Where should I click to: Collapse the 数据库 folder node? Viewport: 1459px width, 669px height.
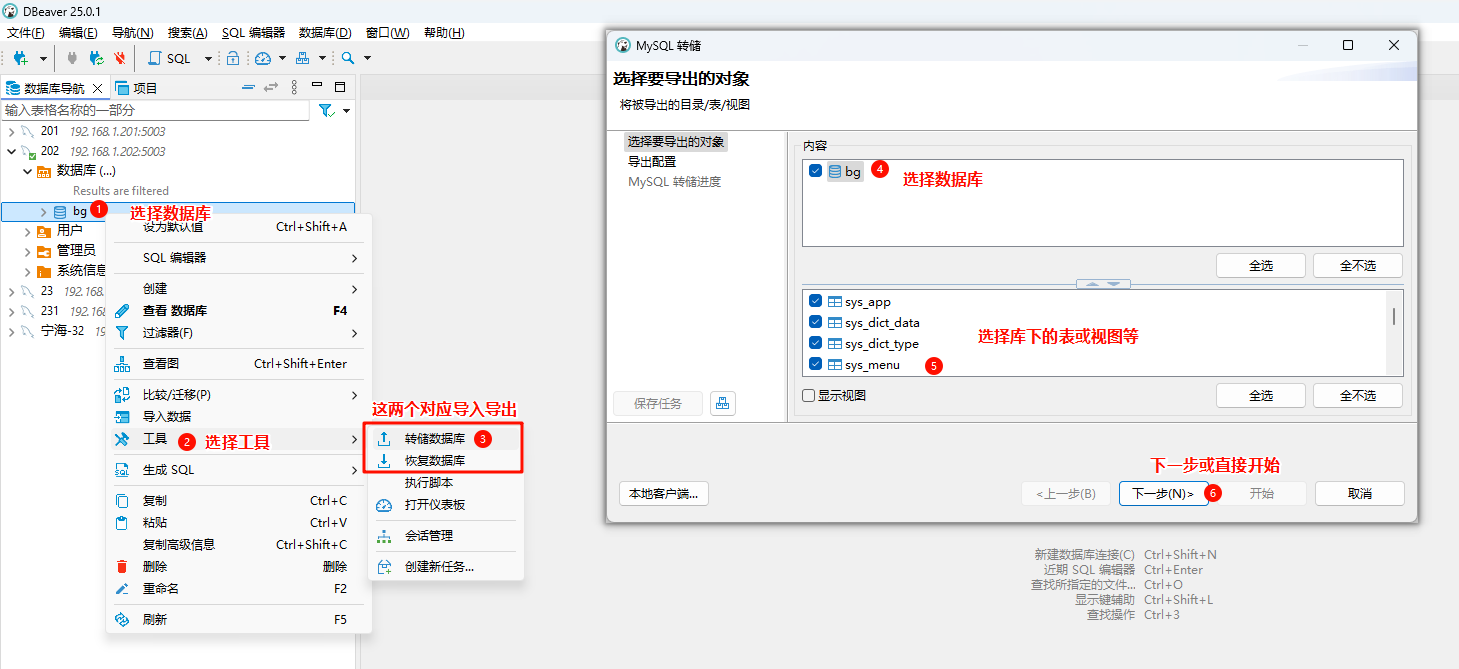(28, 171)
